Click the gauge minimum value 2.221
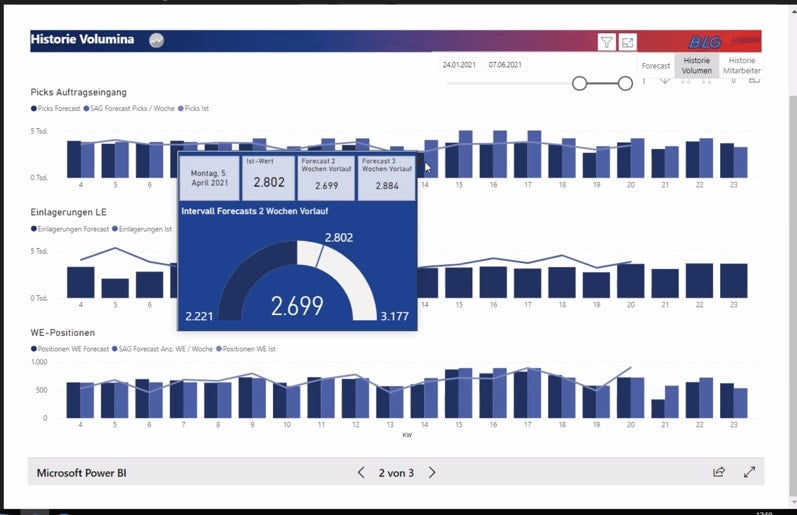Screen dimensions: 797x515 (199, 316)
